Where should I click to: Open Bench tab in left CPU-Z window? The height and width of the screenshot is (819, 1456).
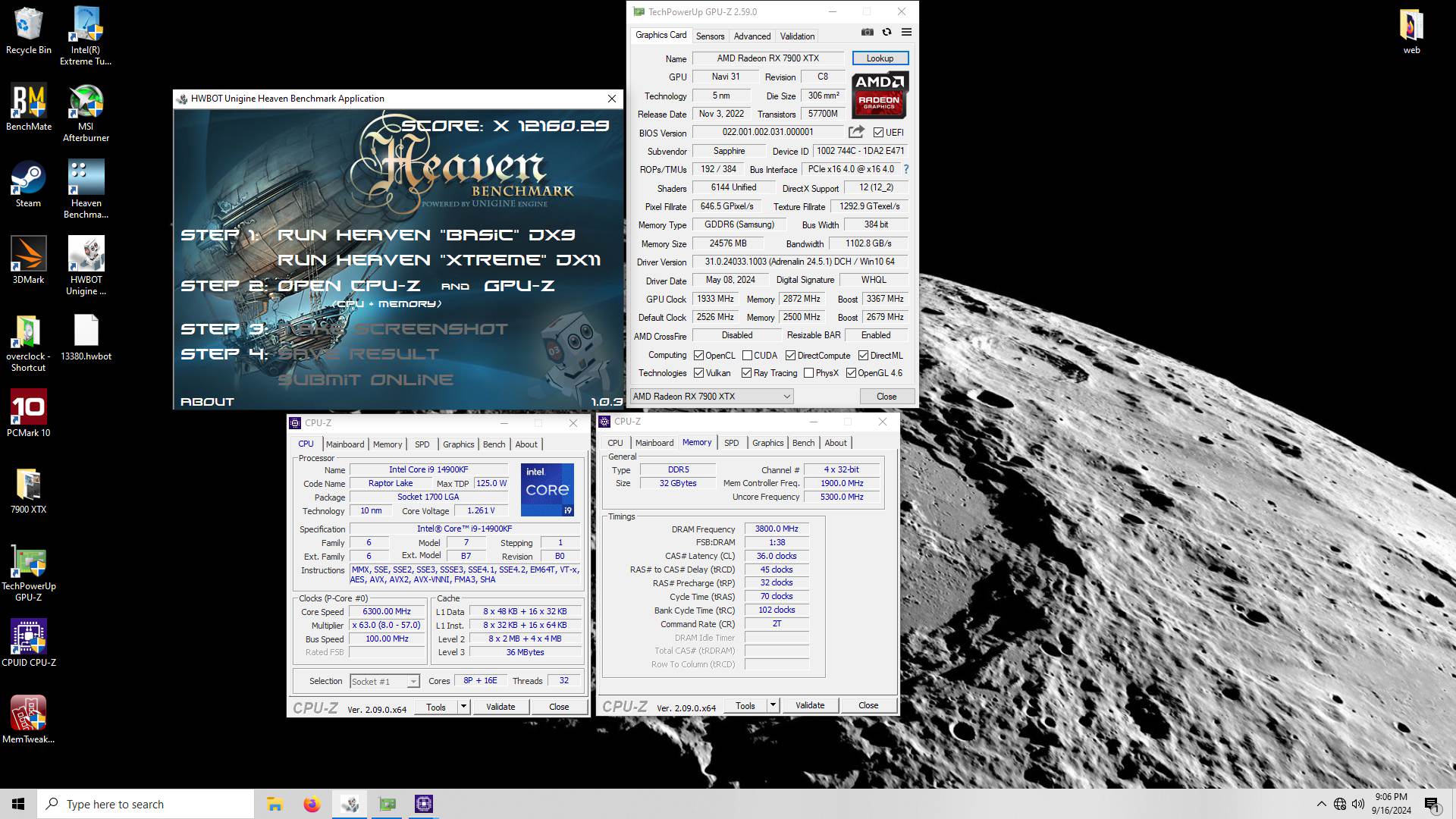click(494, 444)
